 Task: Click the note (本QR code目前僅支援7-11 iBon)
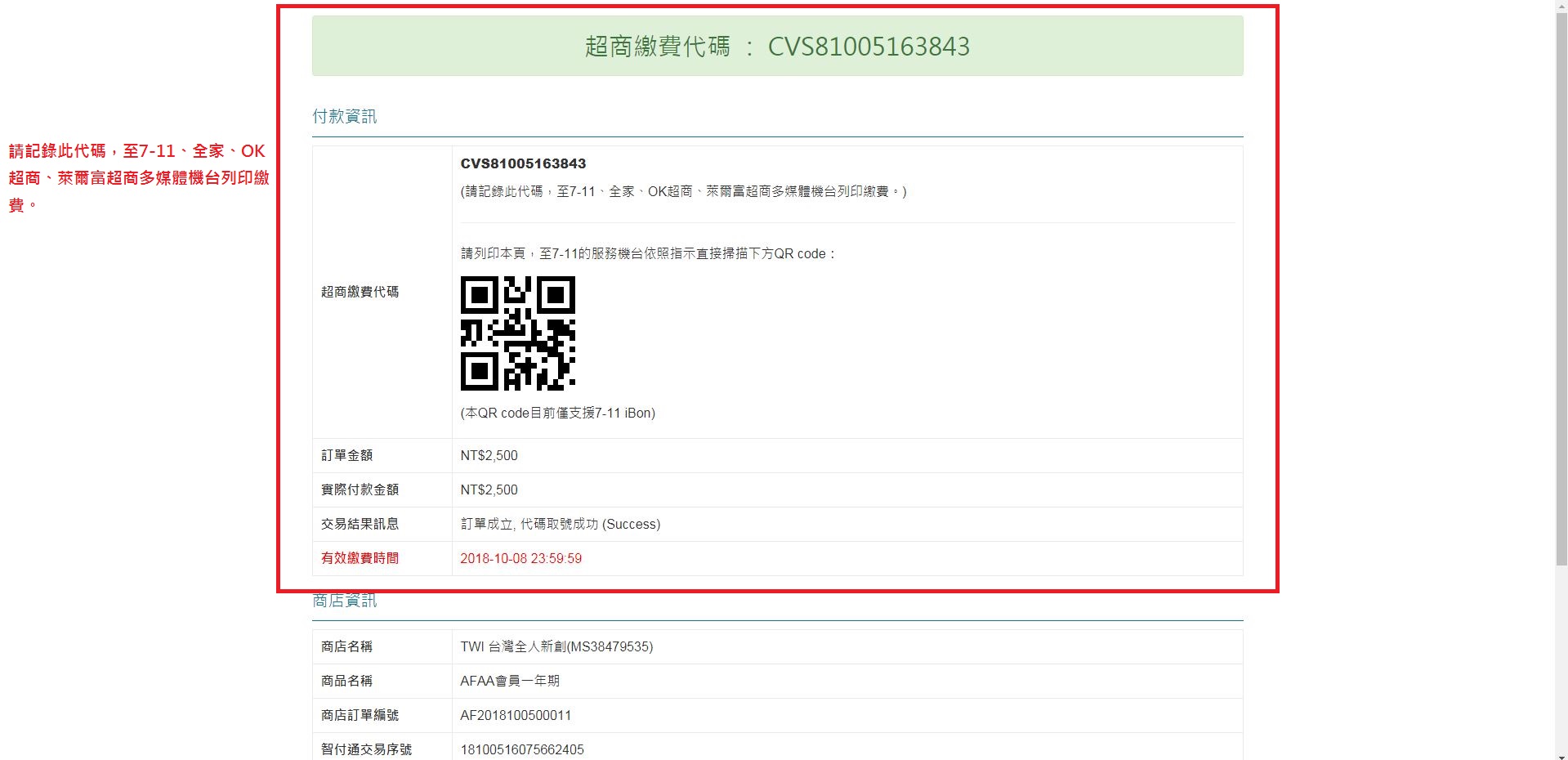coord(558,413)
